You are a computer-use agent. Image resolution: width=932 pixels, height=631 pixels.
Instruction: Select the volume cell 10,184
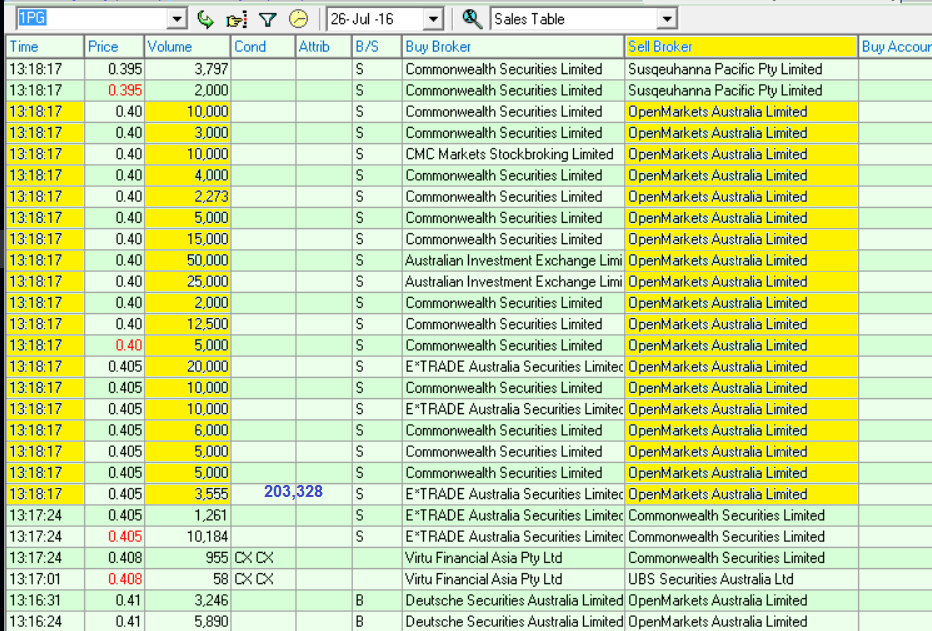coord(187,537)
